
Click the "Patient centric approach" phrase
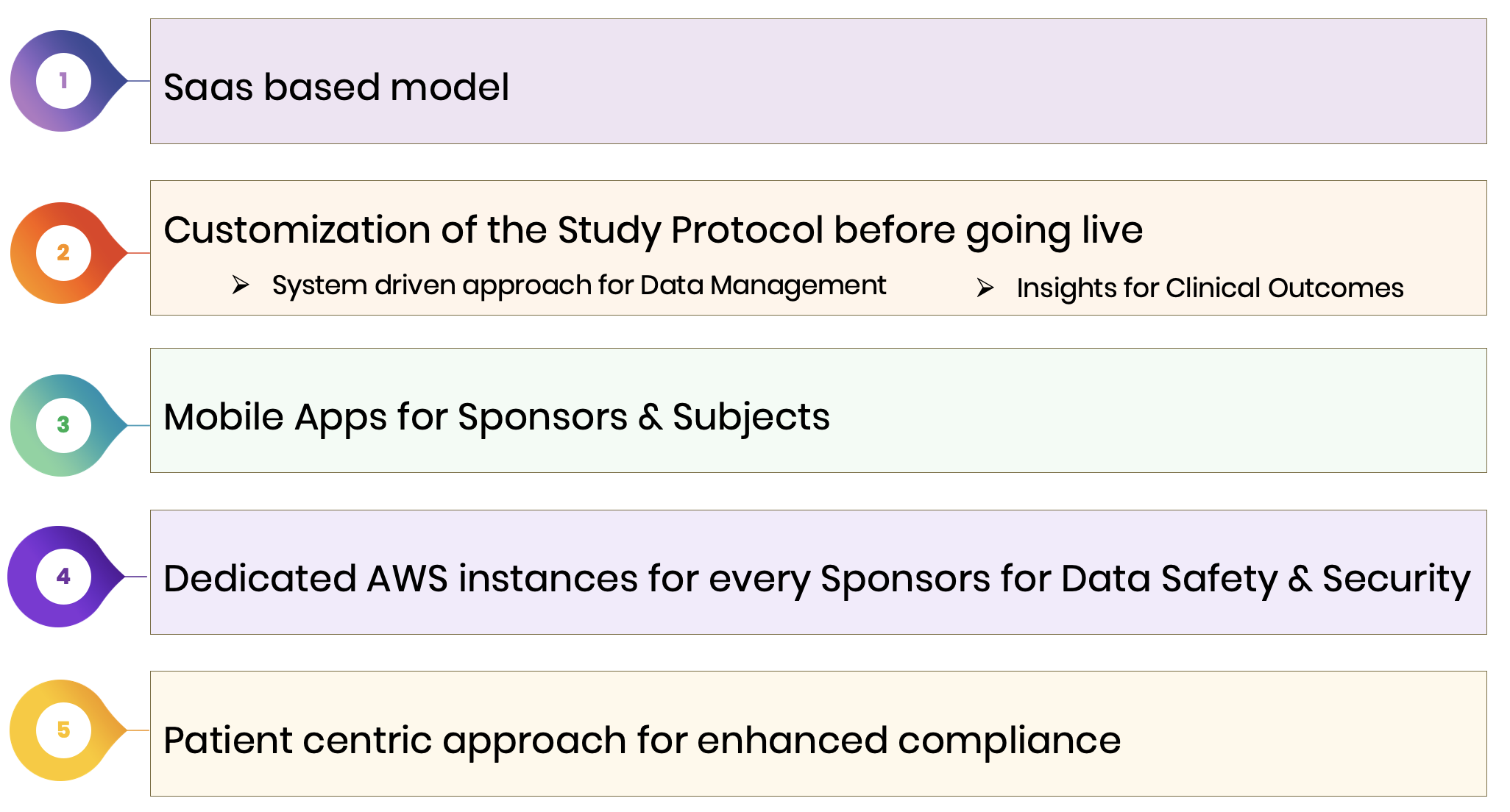pos(394,740)
